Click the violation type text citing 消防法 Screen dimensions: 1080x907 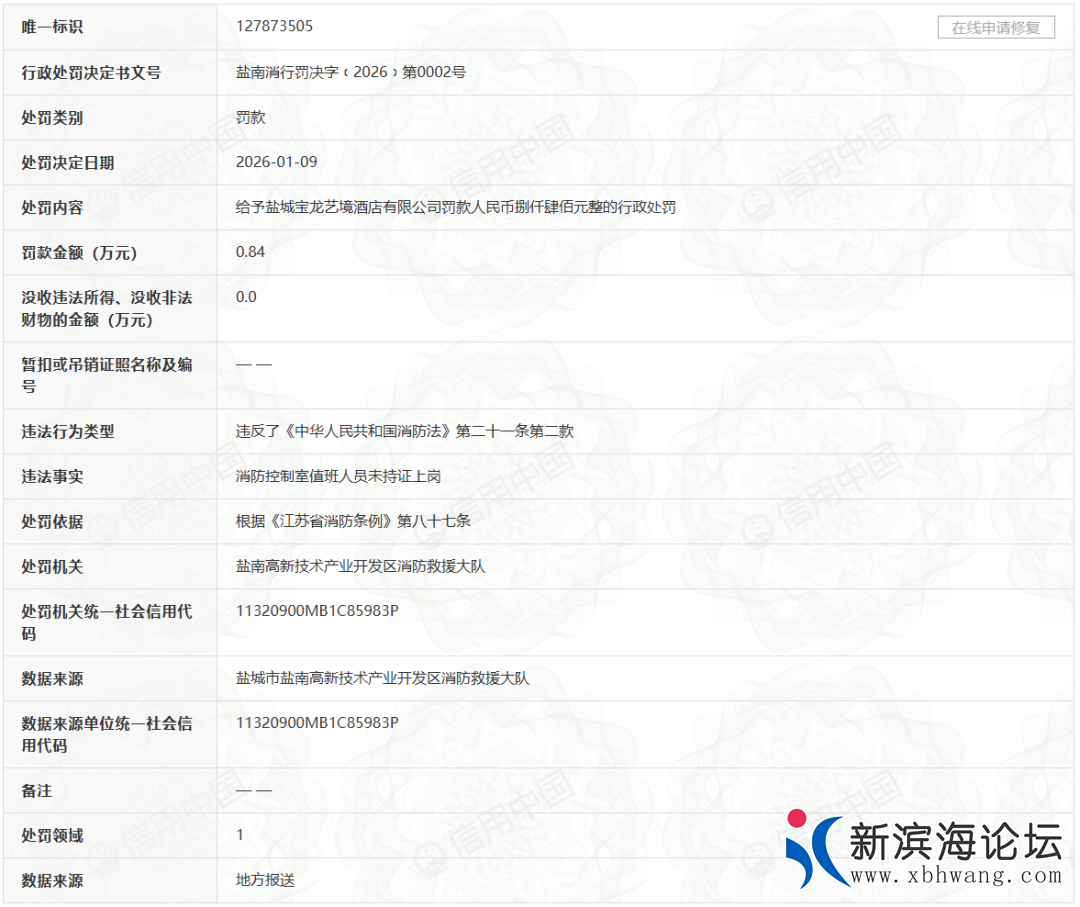(x=404, y=431)
